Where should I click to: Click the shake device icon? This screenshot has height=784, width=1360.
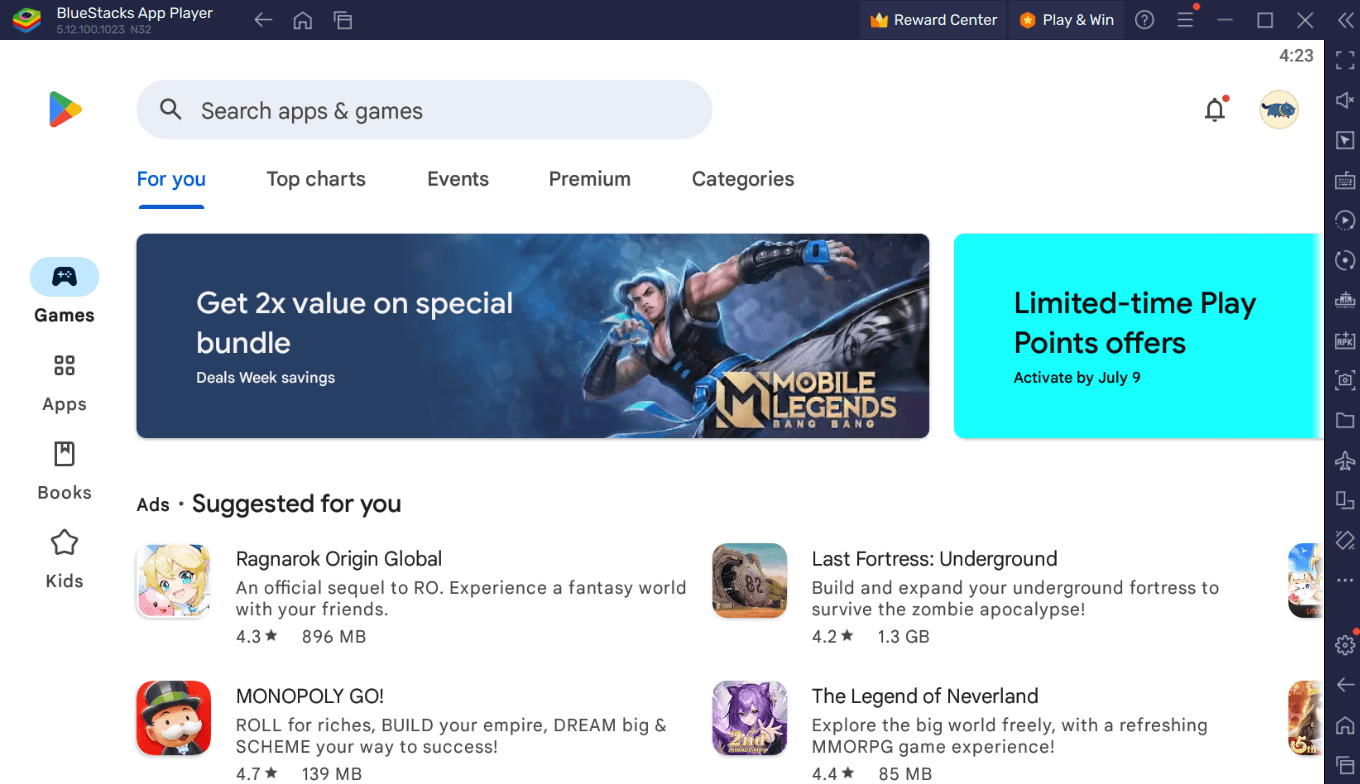click(x=1345, y=540)
